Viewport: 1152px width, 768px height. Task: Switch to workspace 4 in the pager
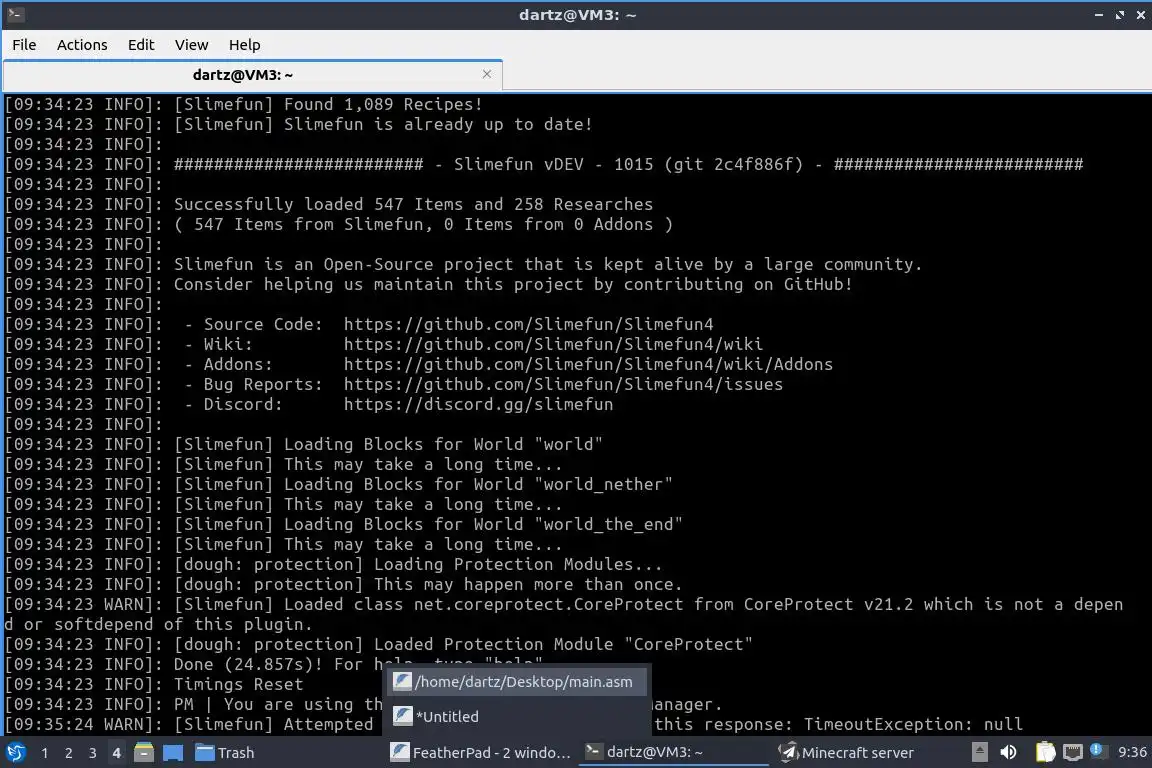click(116, 753)
